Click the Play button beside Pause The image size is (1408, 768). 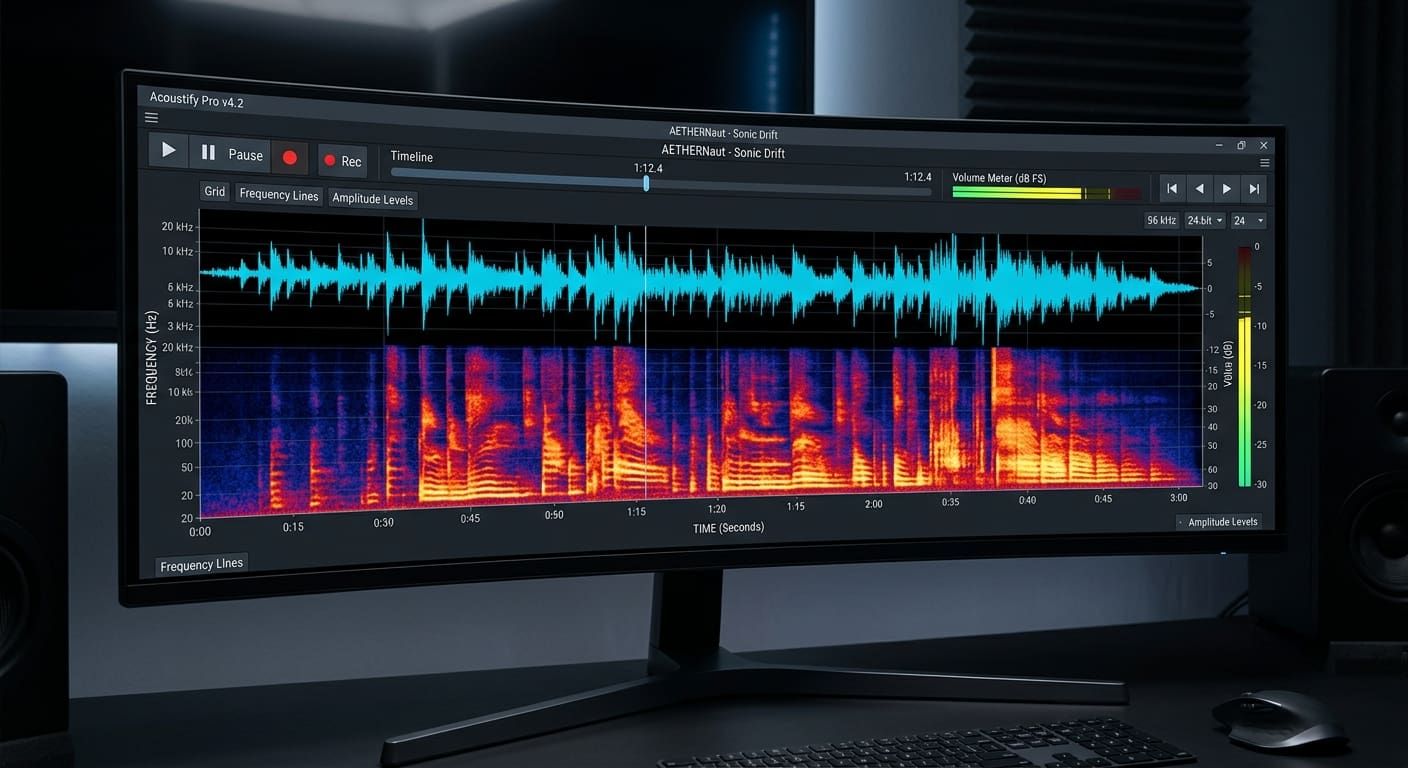click(x=168, y=151)
